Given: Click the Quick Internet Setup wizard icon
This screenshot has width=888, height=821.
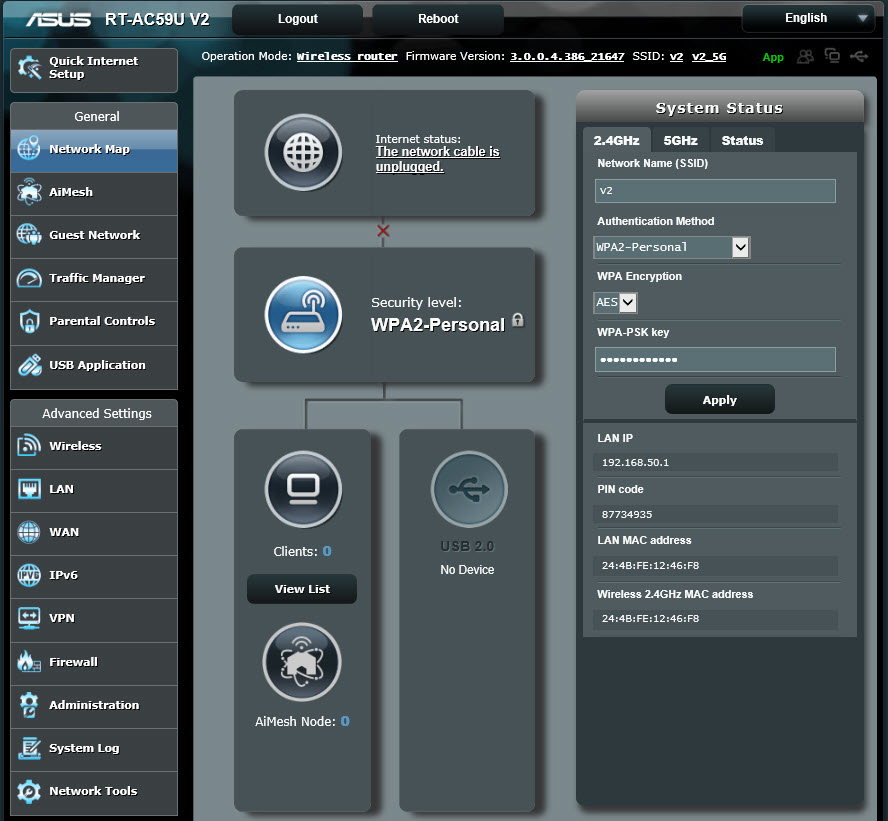Looking at the screenshot, I should pyautogui.click(x=29, y=68).
